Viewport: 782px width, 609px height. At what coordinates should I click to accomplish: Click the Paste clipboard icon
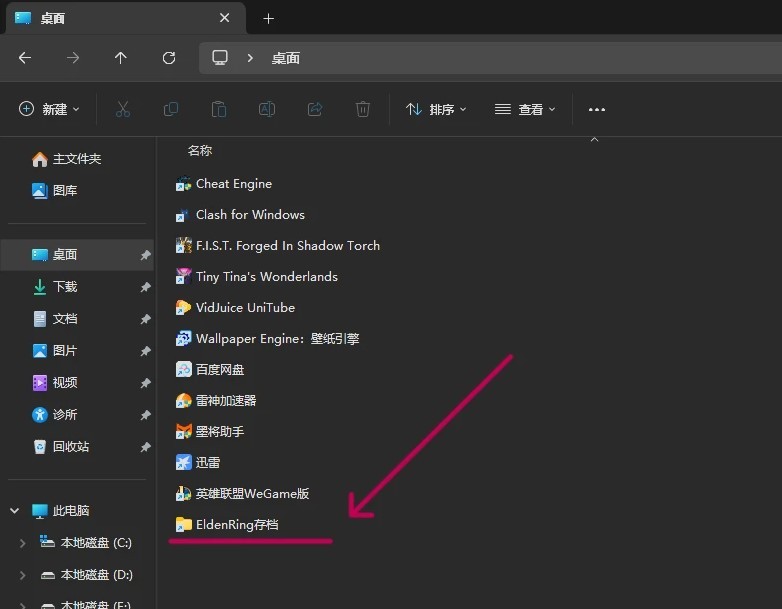pyautogui.click(x=219, y=109)
